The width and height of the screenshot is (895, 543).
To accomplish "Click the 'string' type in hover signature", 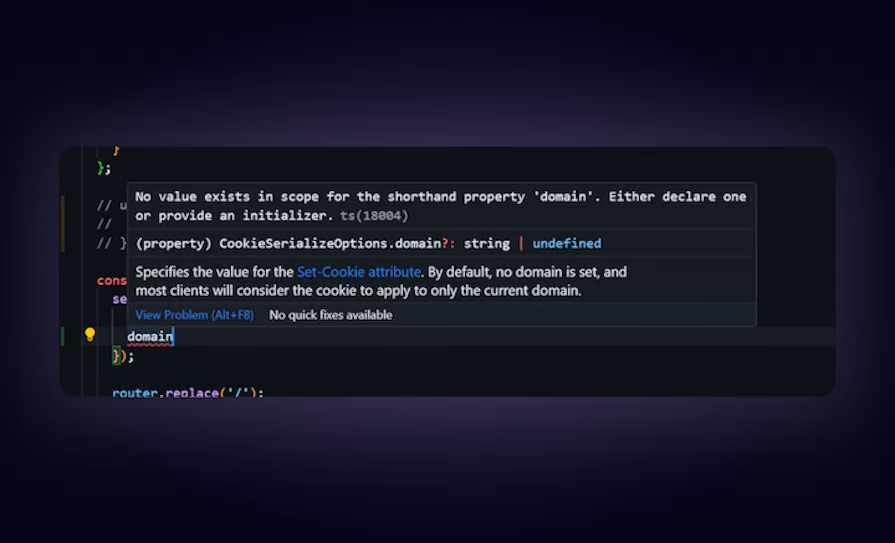I will (486, 243).
